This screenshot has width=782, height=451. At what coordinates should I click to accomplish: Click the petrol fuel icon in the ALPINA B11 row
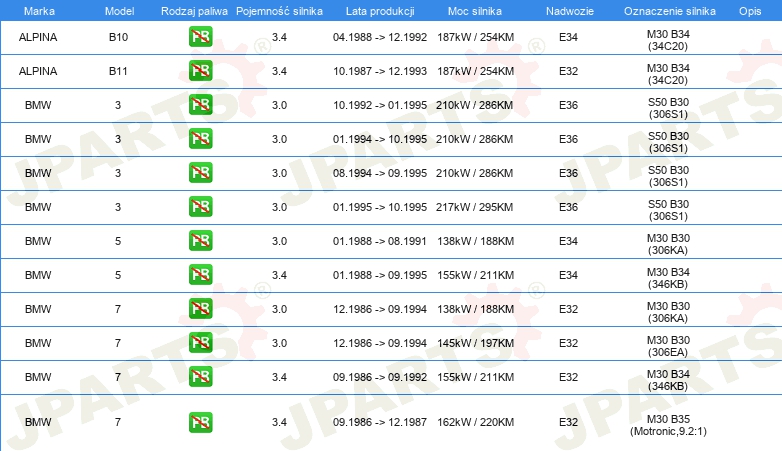click(200, 71)
